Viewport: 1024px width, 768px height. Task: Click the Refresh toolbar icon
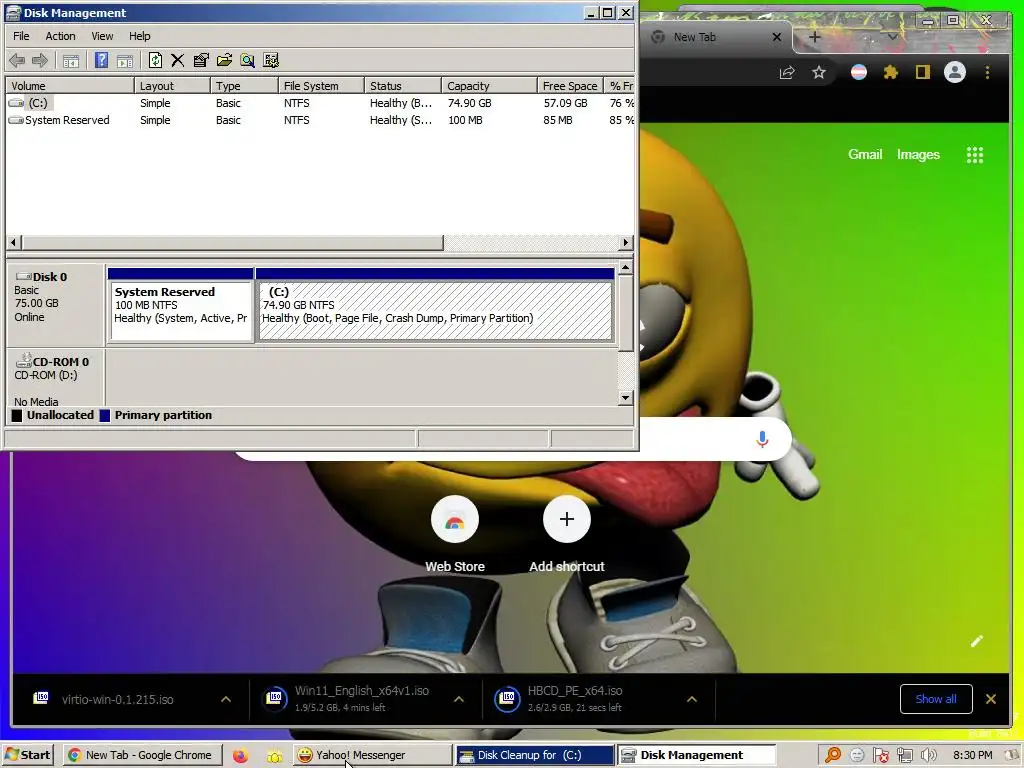coord(155,61)
